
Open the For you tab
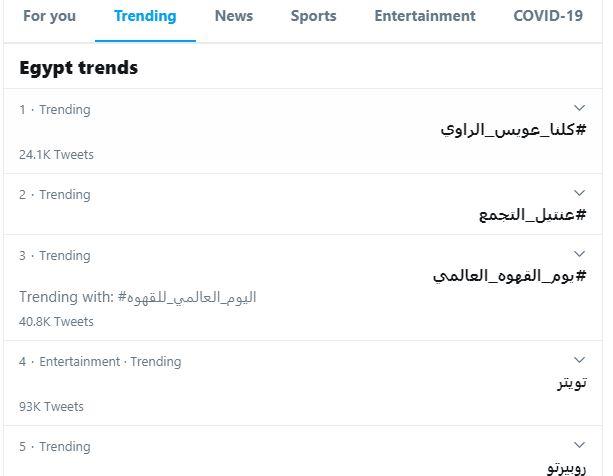pos(48,16)
